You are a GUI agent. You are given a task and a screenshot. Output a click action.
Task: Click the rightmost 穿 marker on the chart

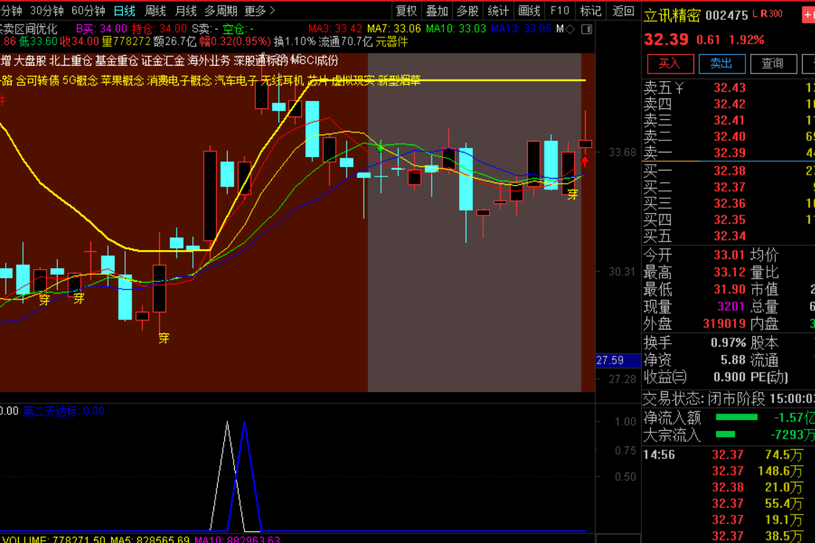pos(573,194)
